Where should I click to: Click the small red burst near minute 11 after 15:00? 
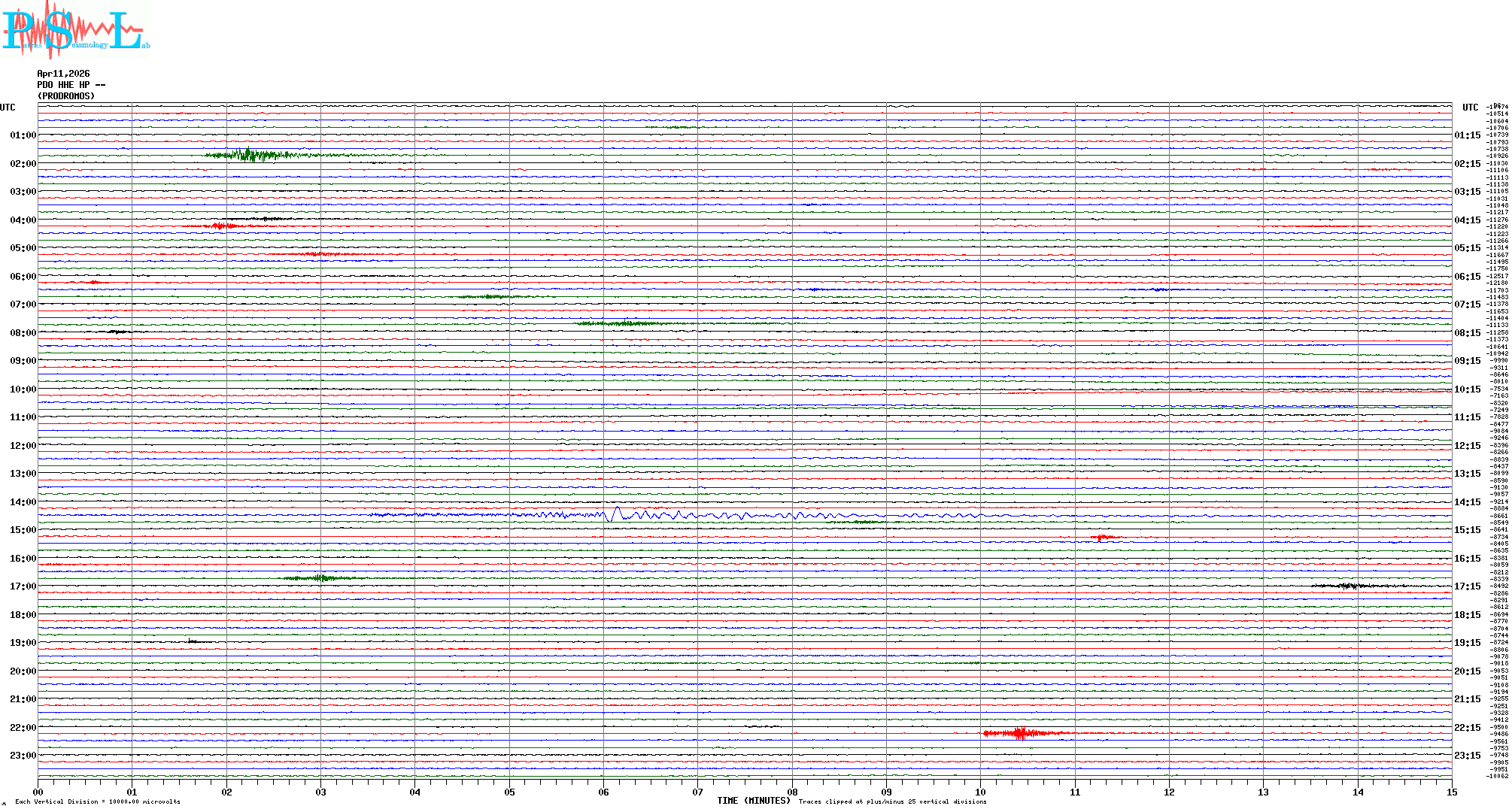tap(1103, 537)
